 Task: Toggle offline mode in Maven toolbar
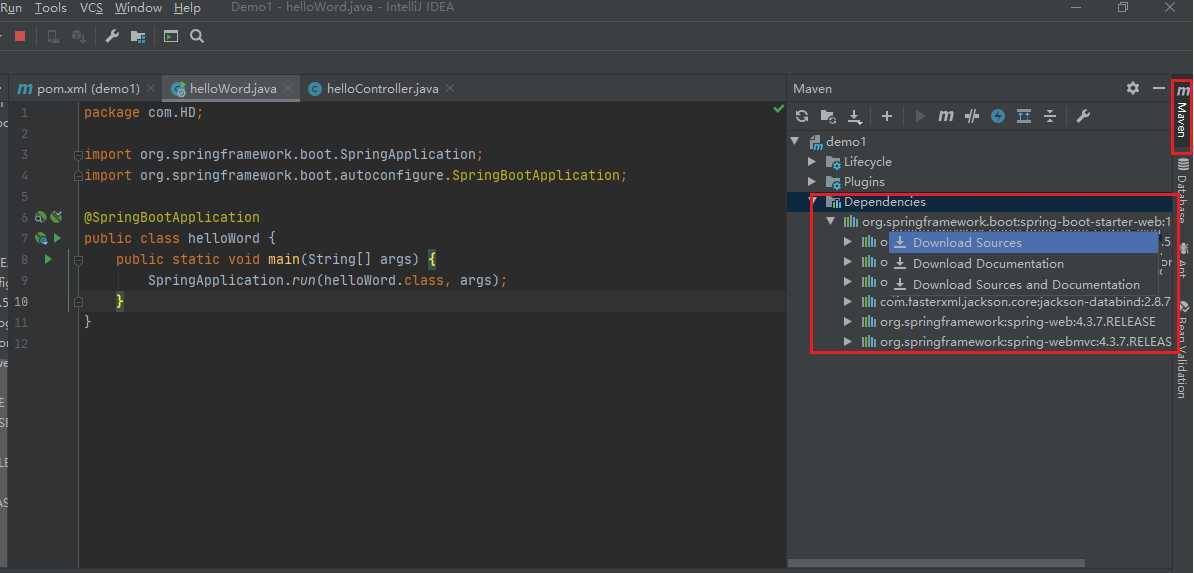pyautogui.click(x=972, y=116)
